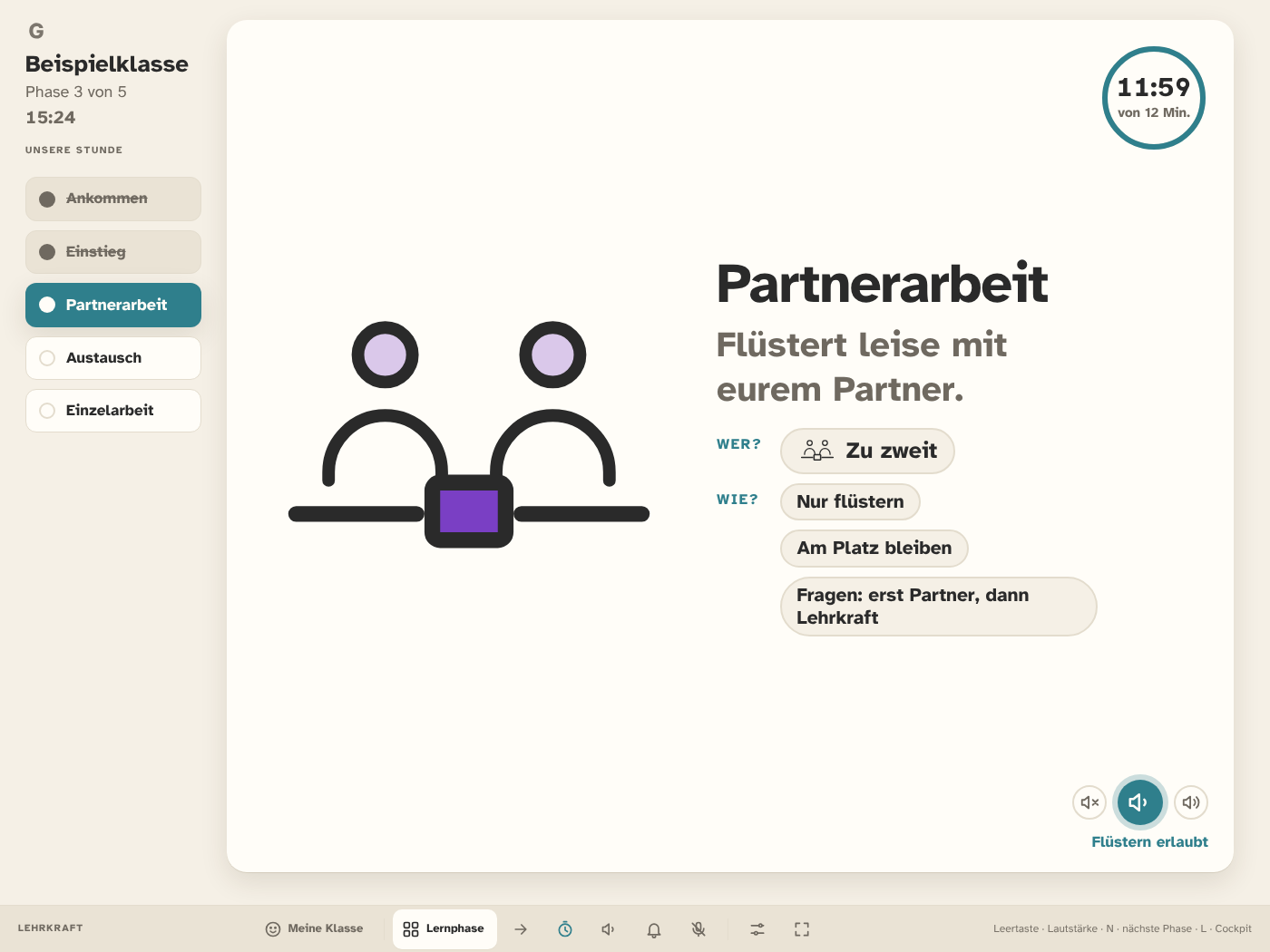Click the Flüstern erlaubt label
The height and width of the screenshot is (952, 1270).
1149,842
